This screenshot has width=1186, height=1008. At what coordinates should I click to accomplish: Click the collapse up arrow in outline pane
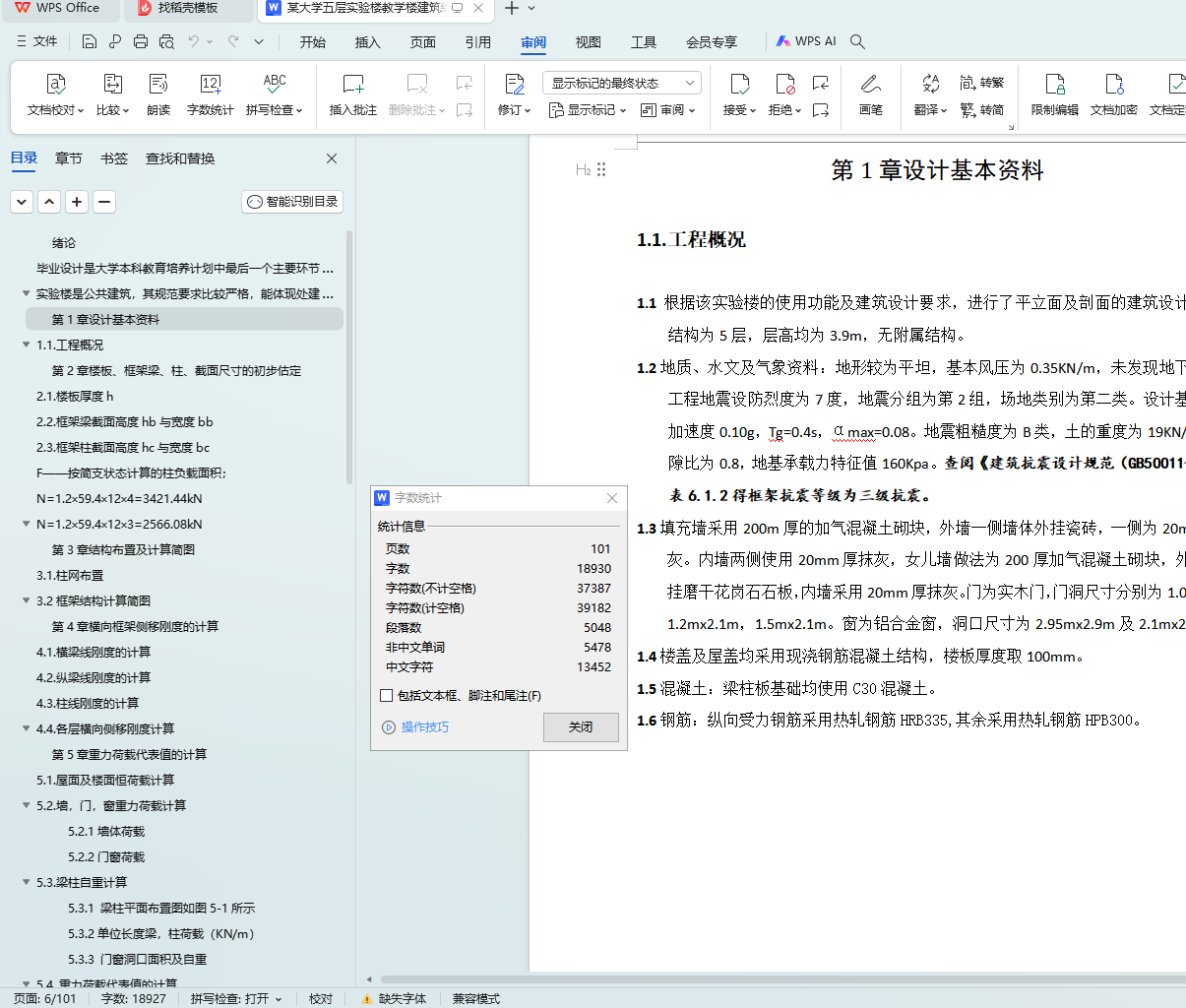[49, 202]
